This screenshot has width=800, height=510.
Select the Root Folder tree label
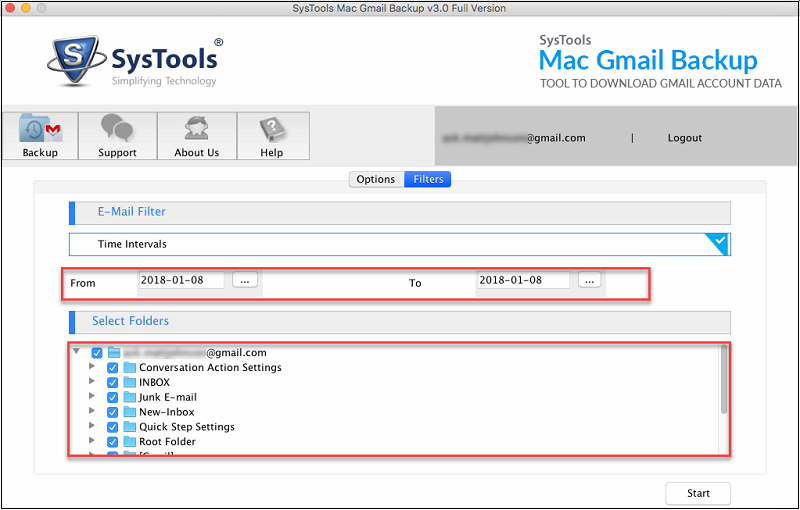click(x=167, y=442)
